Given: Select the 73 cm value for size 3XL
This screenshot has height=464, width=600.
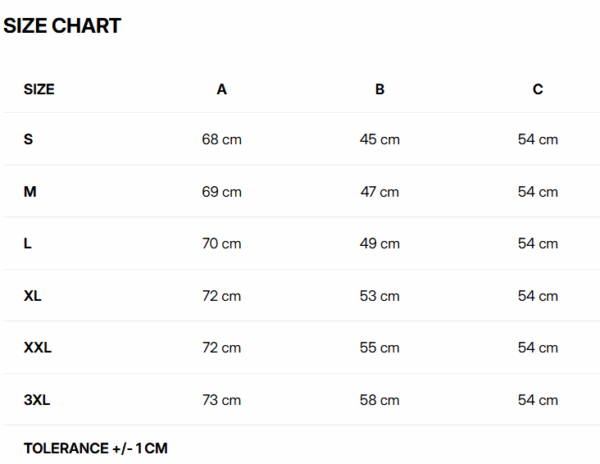Looking at the screenshot, I should tap(222, 400).
